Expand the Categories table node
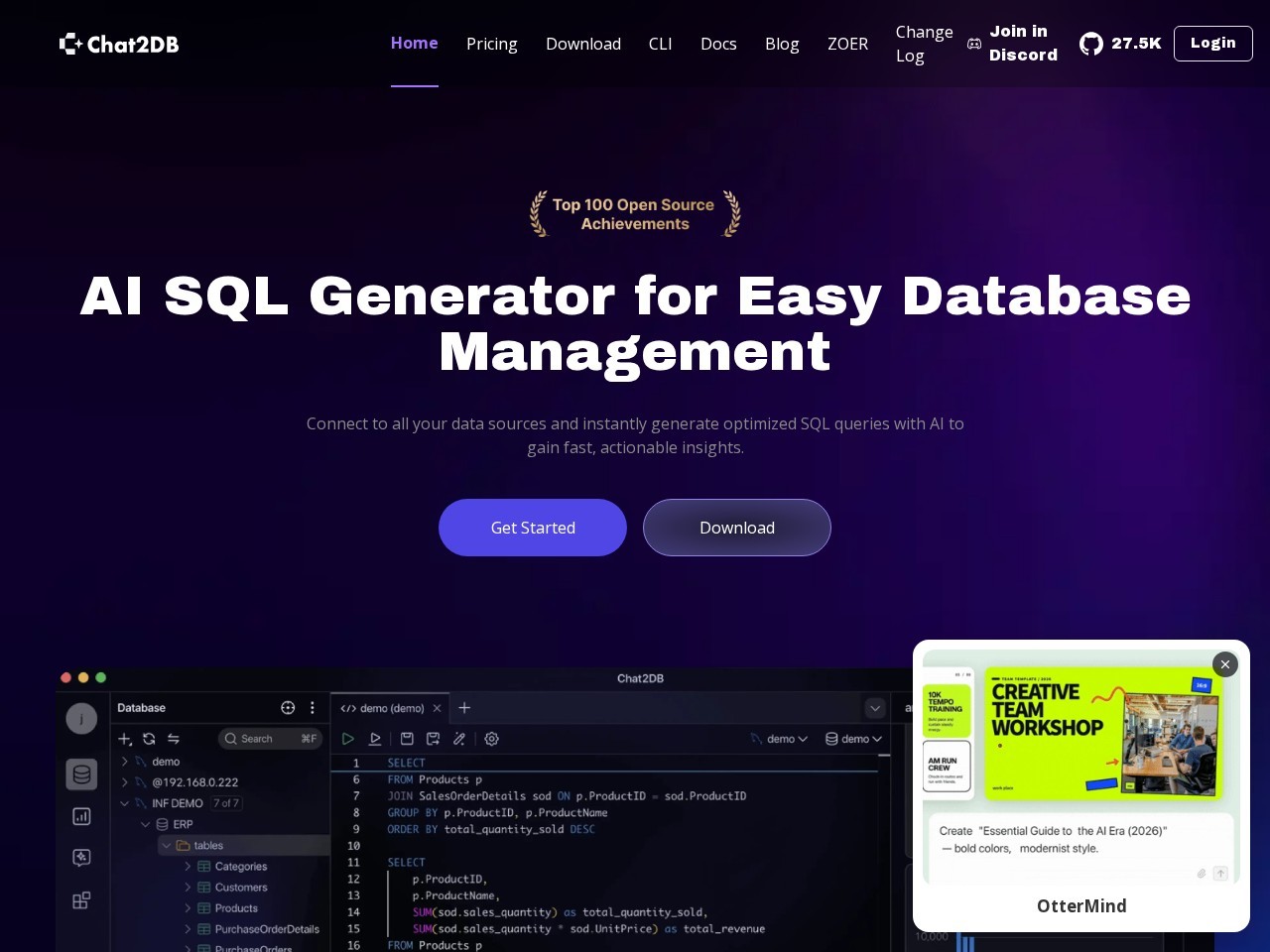This screenshot has height=952, width=1270. pyautogui.click(x=188, y=867)
